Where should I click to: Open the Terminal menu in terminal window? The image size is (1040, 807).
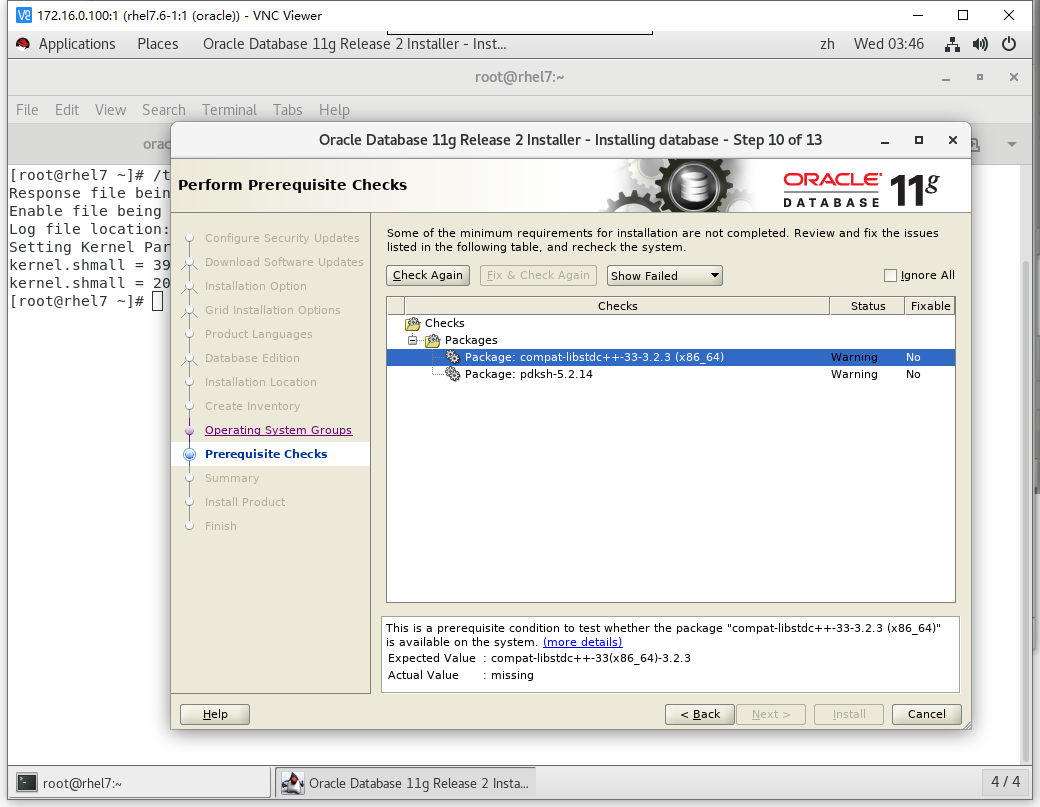pyautogui.click(x=229, y=110)
